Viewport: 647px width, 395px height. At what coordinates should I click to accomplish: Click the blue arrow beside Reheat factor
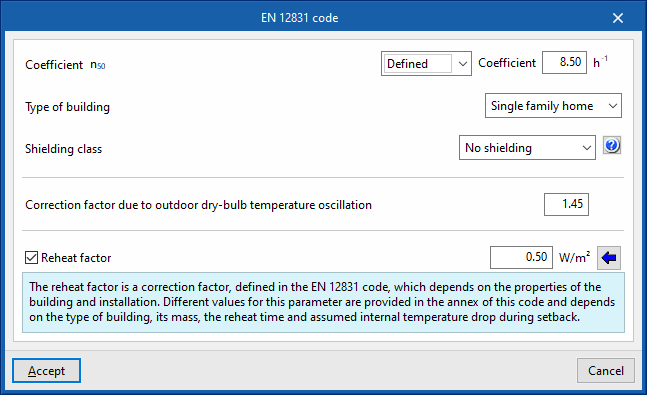coord(609,258)
